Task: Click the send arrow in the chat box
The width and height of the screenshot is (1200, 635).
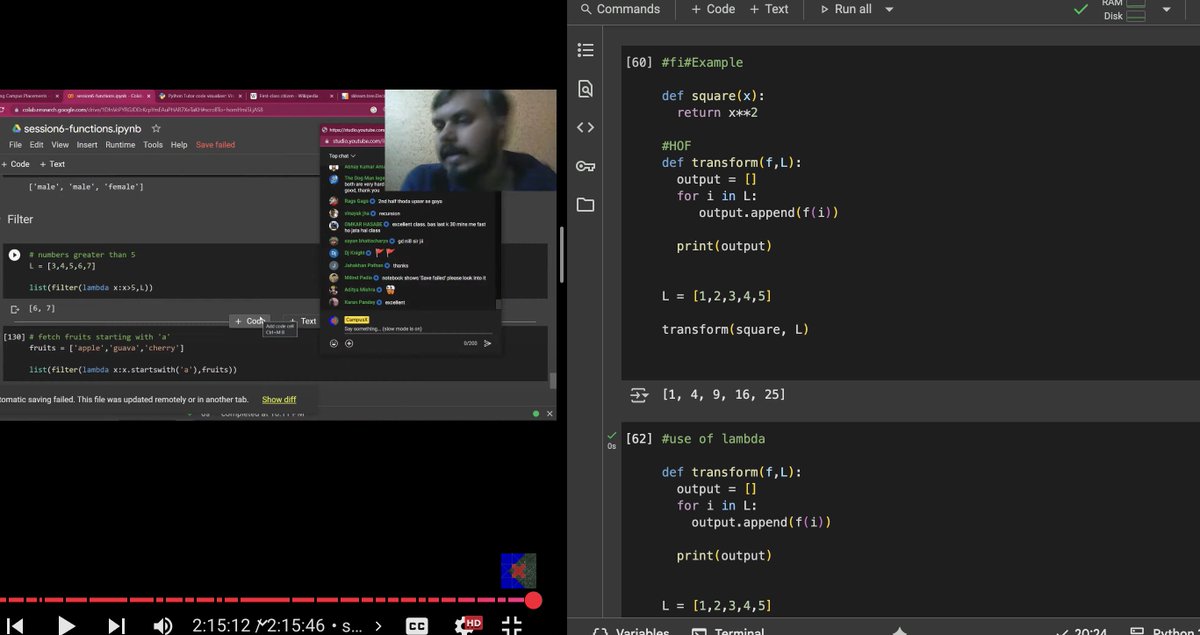Action: point(488,343)
